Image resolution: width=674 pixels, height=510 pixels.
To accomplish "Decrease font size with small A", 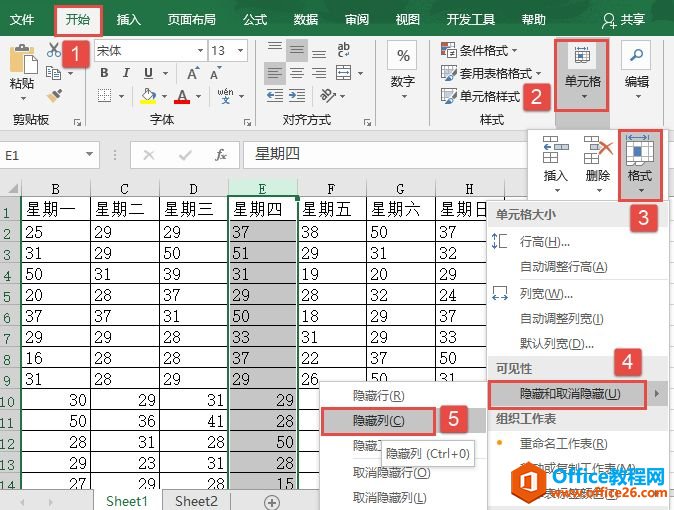I will 216,73.
